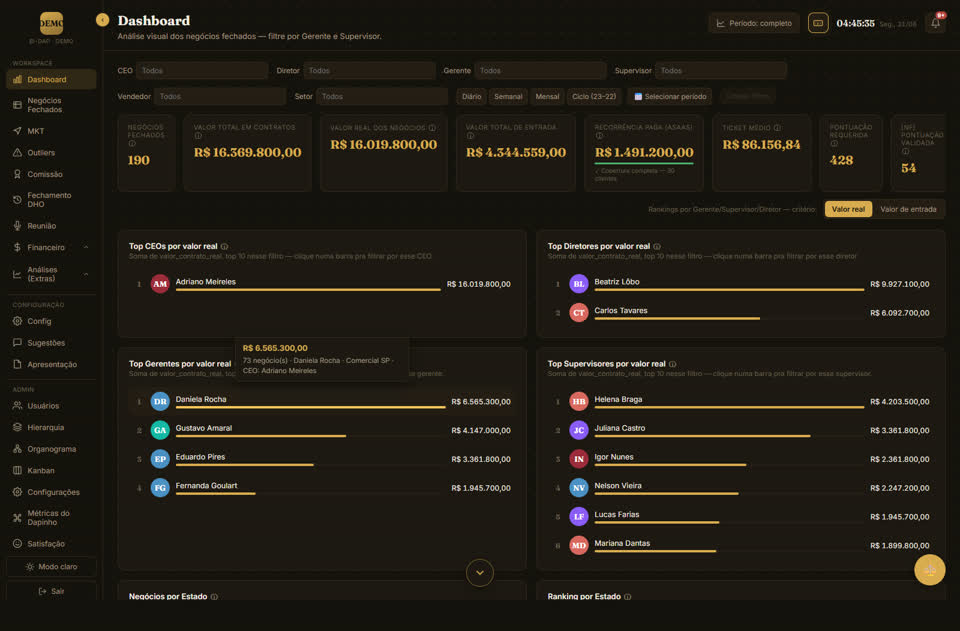Image resolution: width=960 pixels, height=631 pixels.
Task: Toggle Modo claro light mode
Action: pyautogui.click(x=51, y=567)
